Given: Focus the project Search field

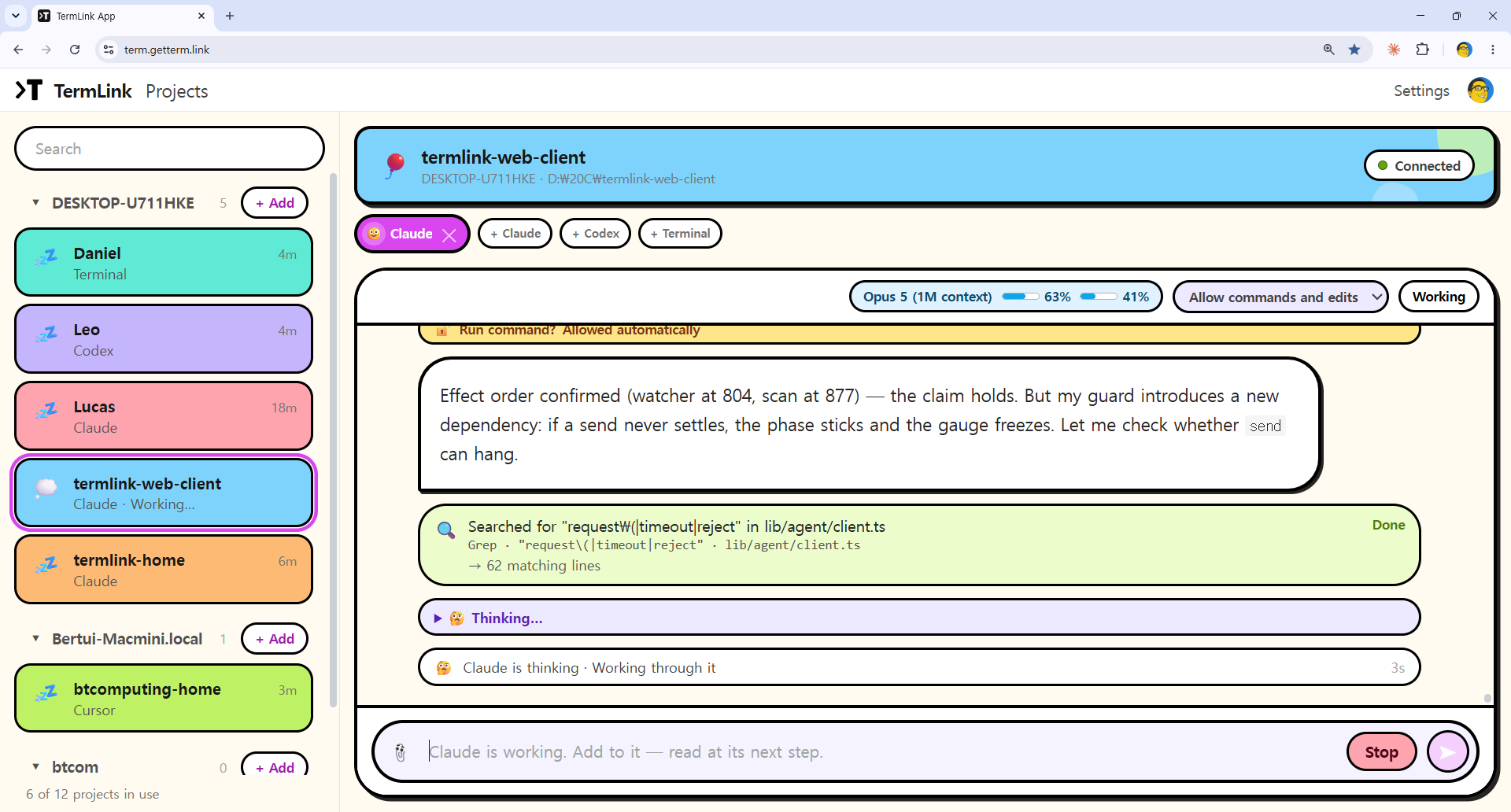Looking at the screenshot, I should point(169,149).
